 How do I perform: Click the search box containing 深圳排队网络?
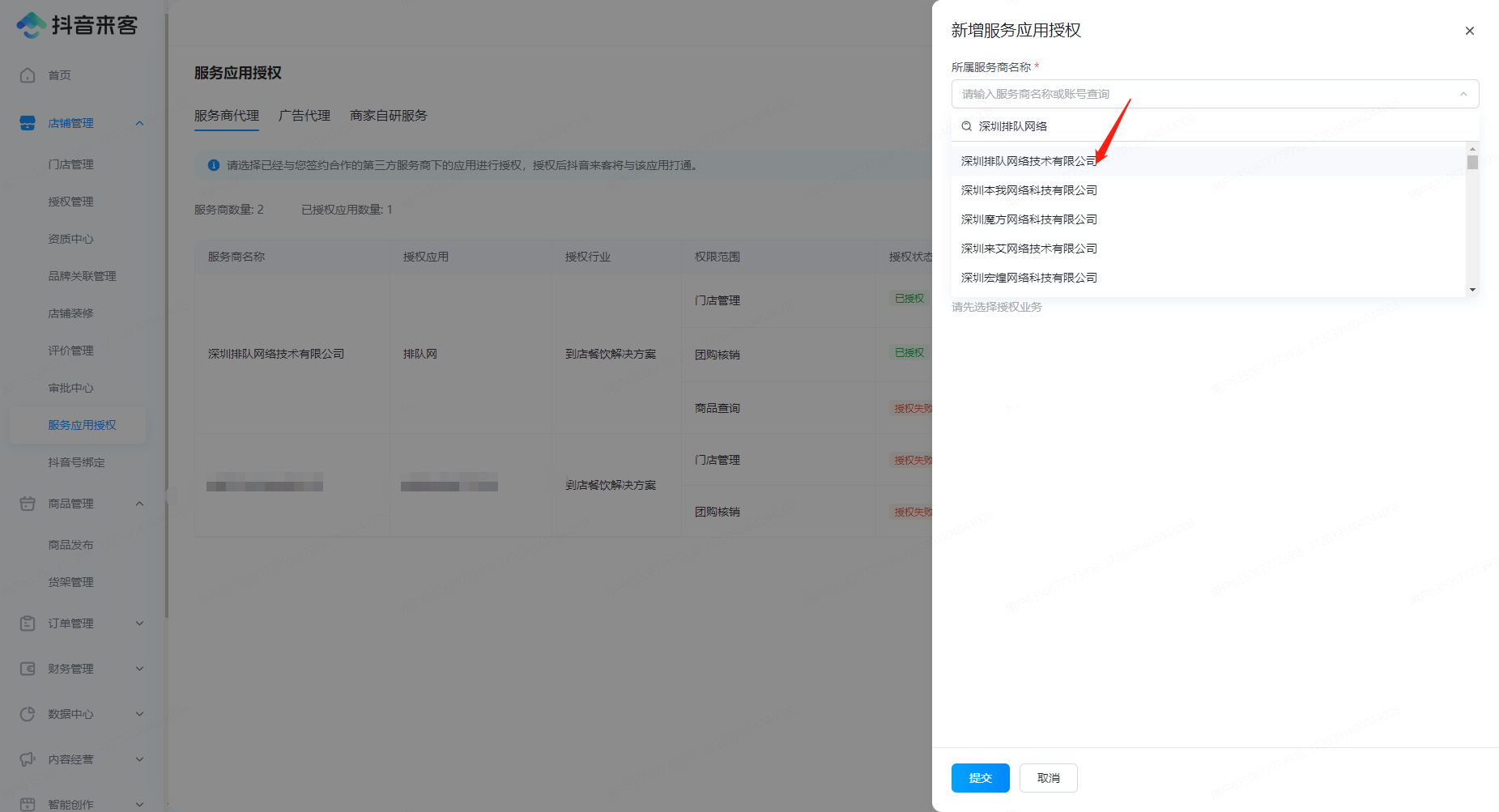point(1215,126)
